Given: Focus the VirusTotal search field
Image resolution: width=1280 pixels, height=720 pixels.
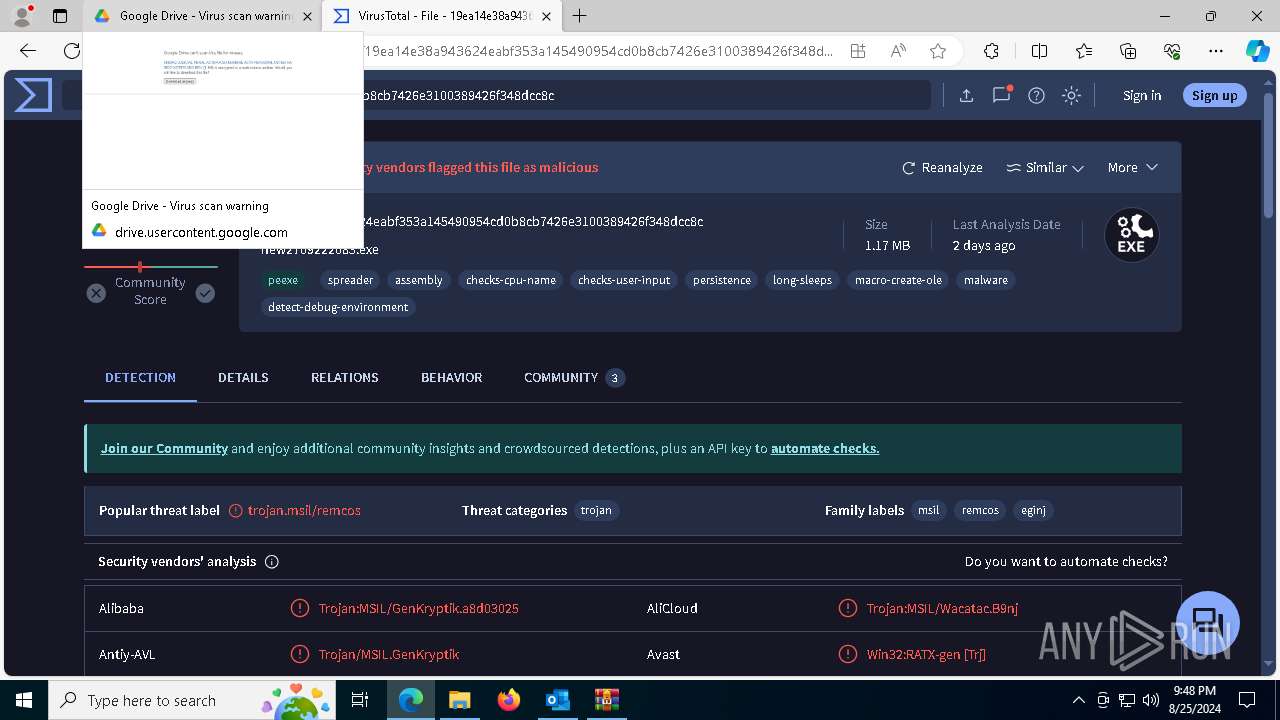Looking at the screenshot, I should pos(496,95).
